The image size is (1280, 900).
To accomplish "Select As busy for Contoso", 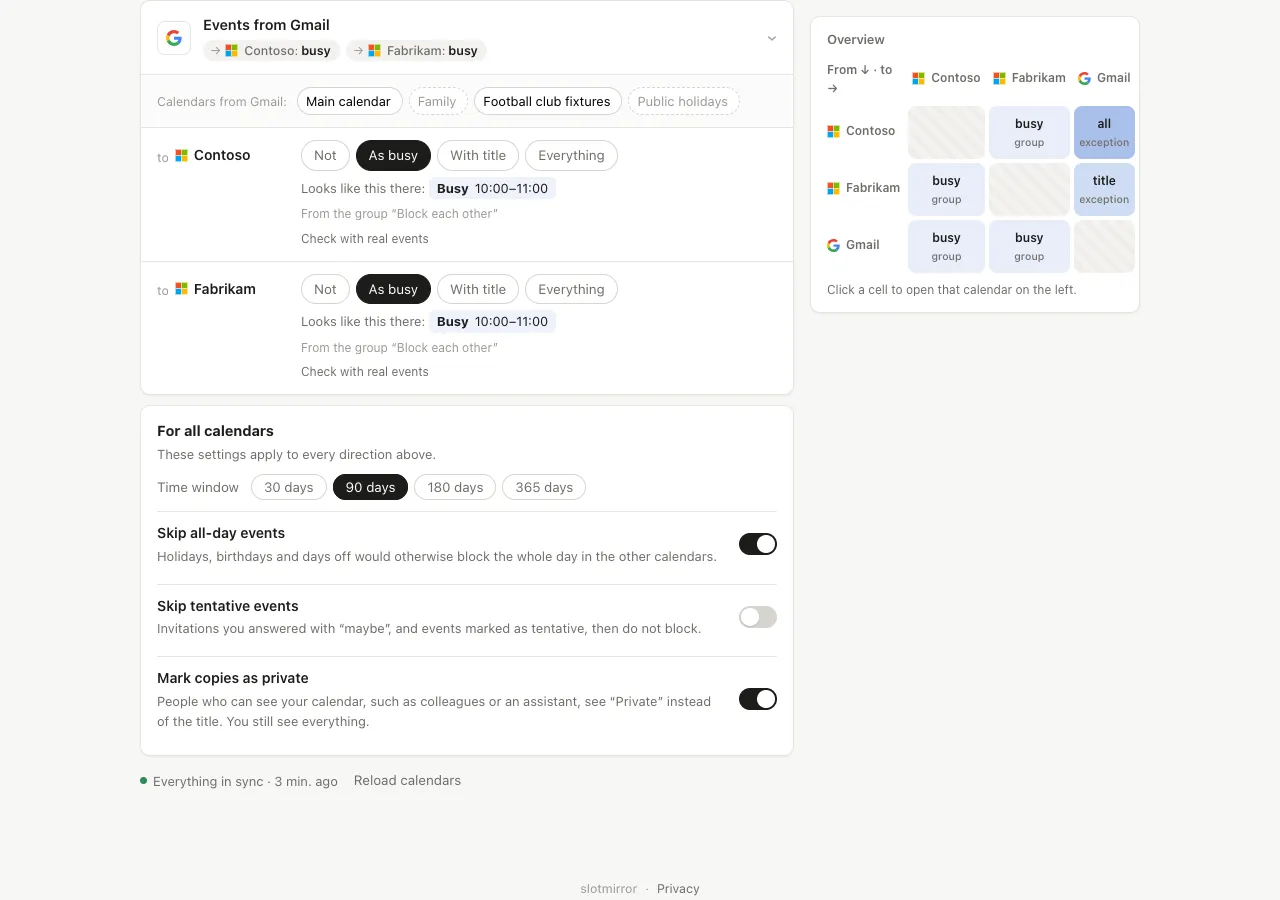I will 393,155.
